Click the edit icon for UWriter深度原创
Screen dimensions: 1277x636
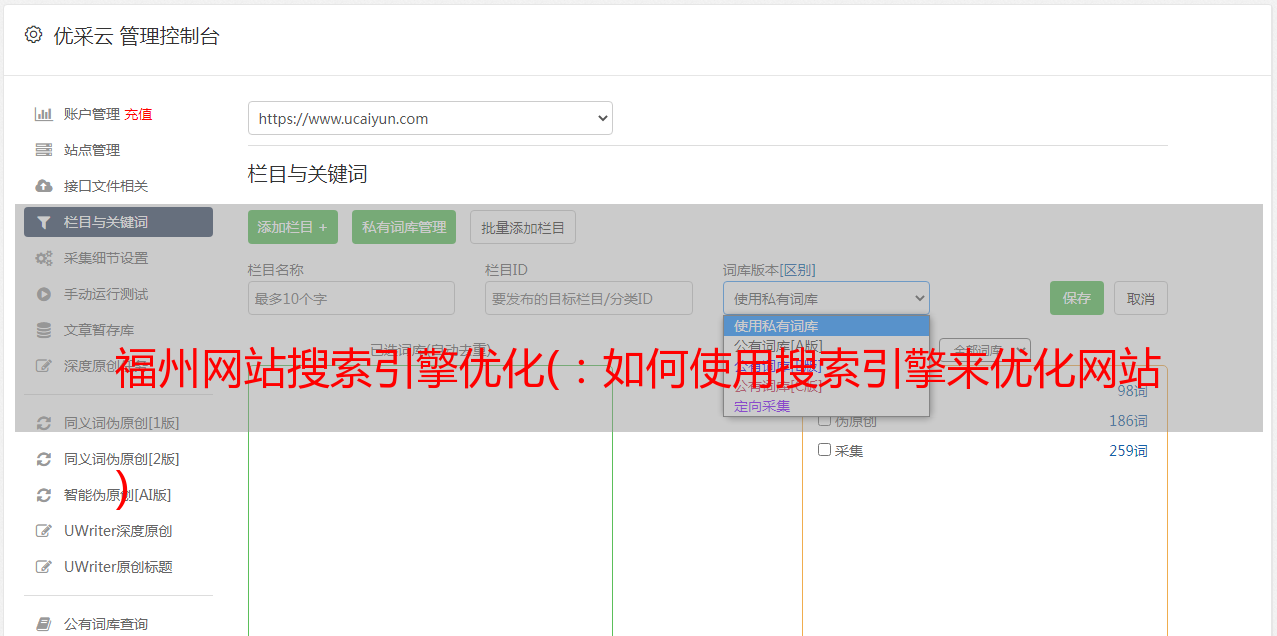click(x=44, y=531)
